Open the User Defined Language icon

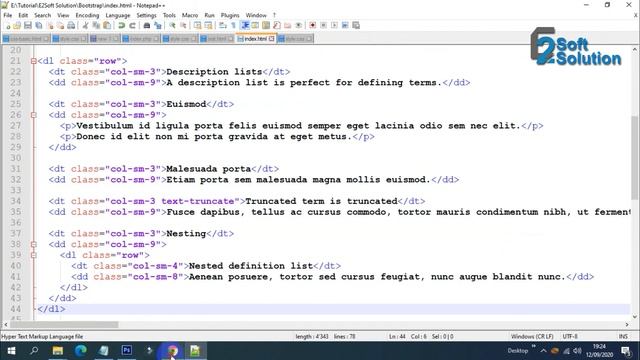pos(256,25)
